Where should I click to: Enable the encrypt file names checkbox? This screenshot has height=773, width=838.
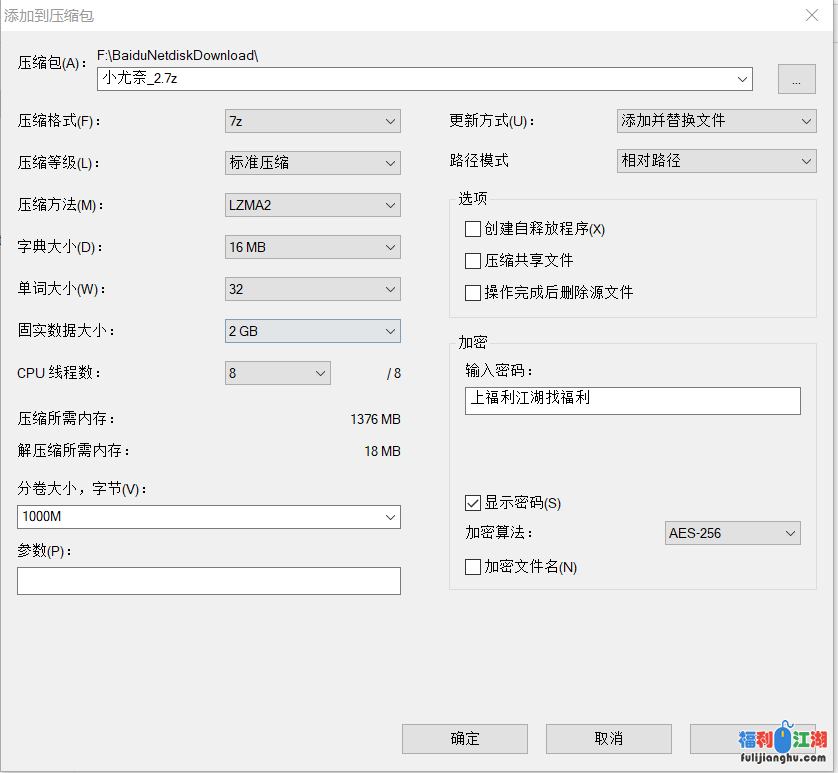coord(473,567)
